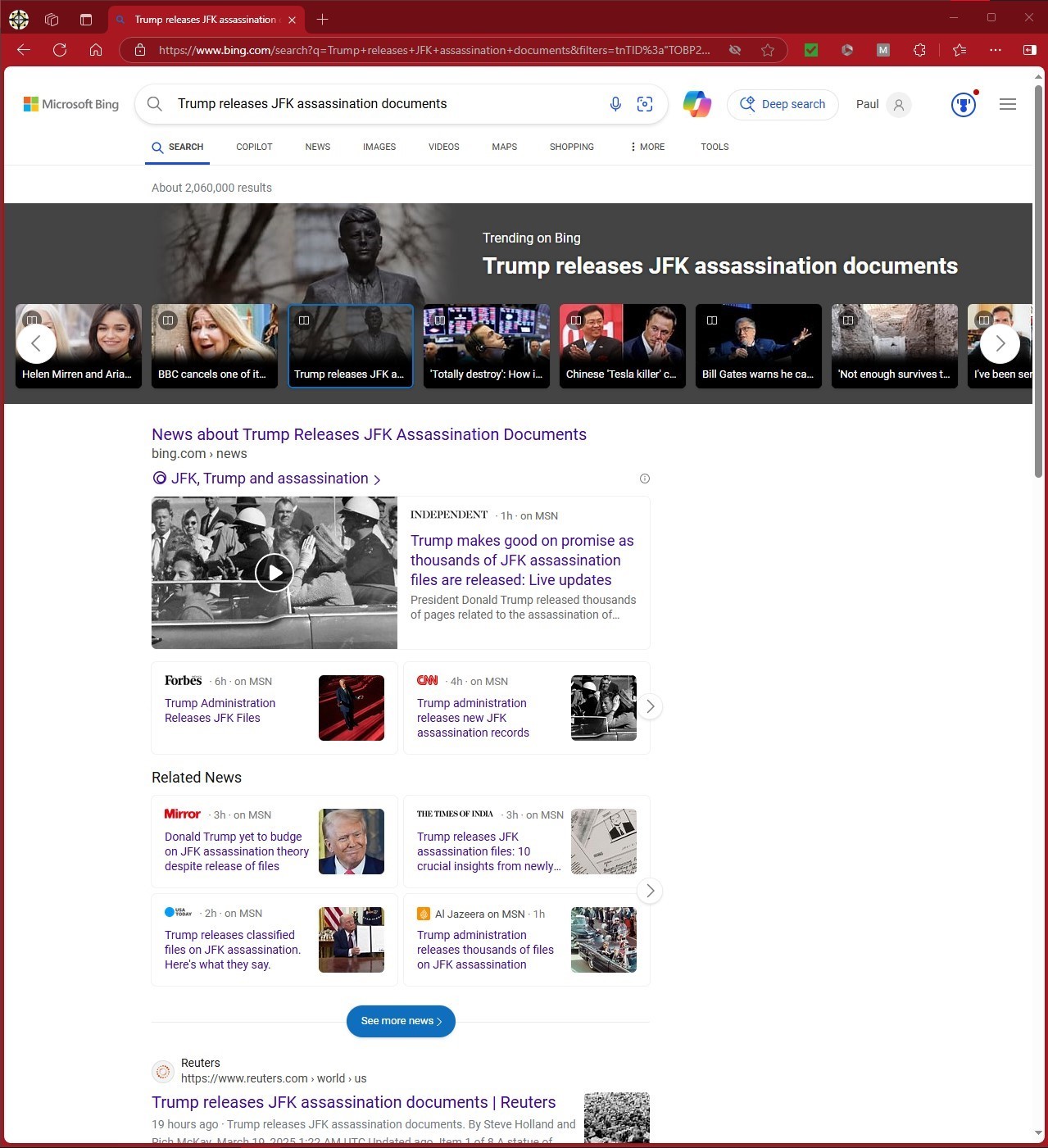Click the search magnifier icon in the box
Viewport: 1048px width, 1148px height.
click(x=154, y=104)
